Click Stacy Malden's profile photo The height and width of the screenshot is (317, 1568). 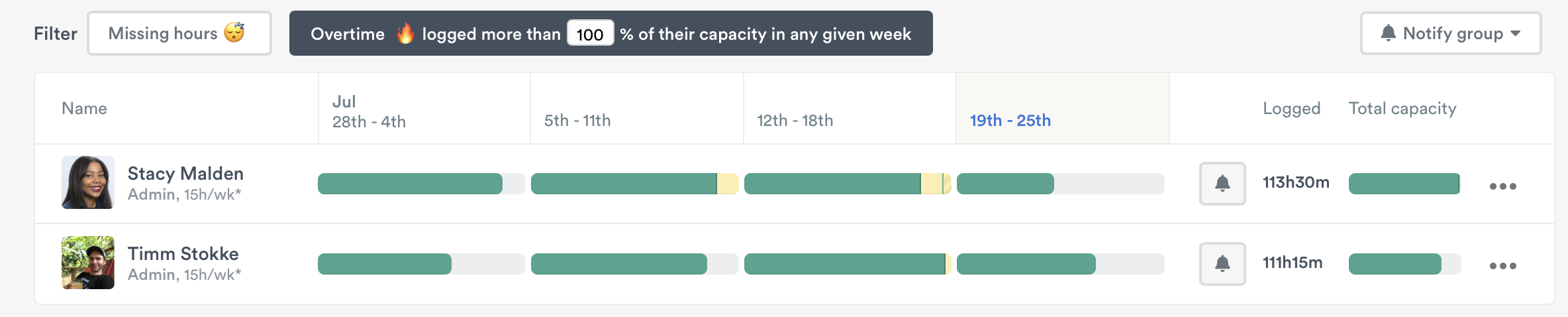88,182
